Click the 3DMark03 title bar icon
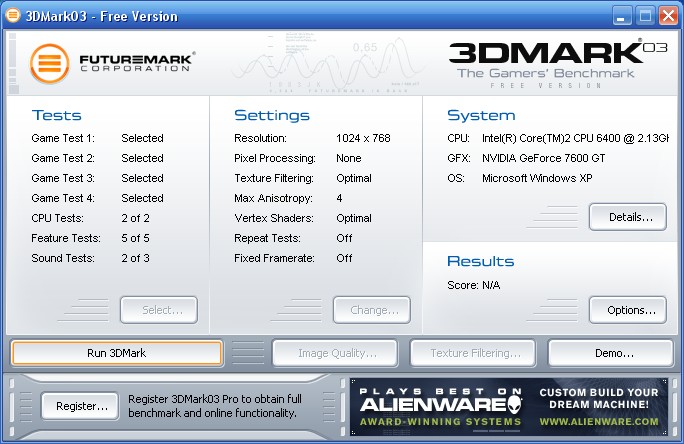This screenshot has height=444, width=684. 13,15
